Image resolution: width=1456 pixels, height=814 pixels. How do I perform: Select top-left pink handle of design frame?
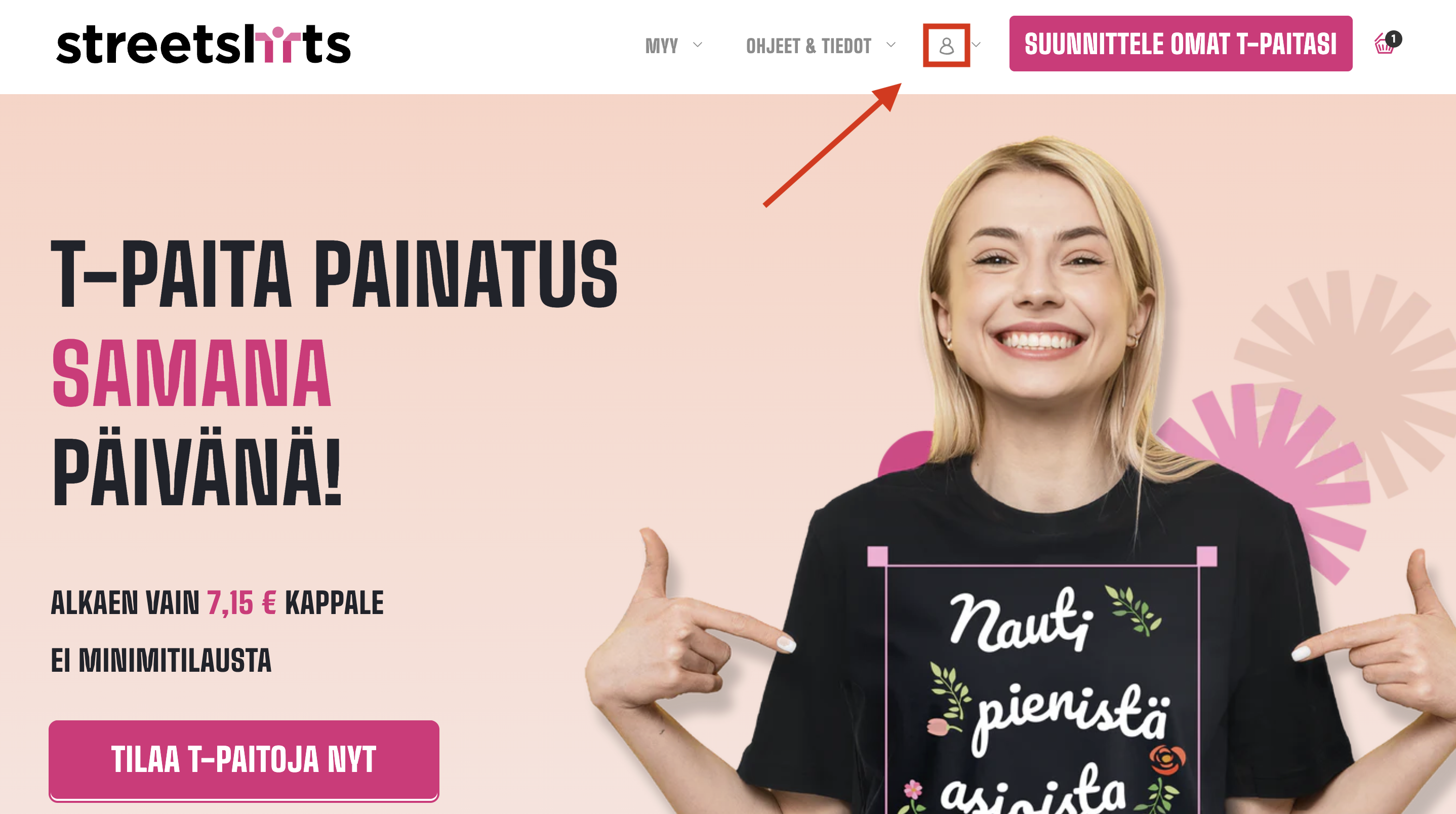(877, 556)
